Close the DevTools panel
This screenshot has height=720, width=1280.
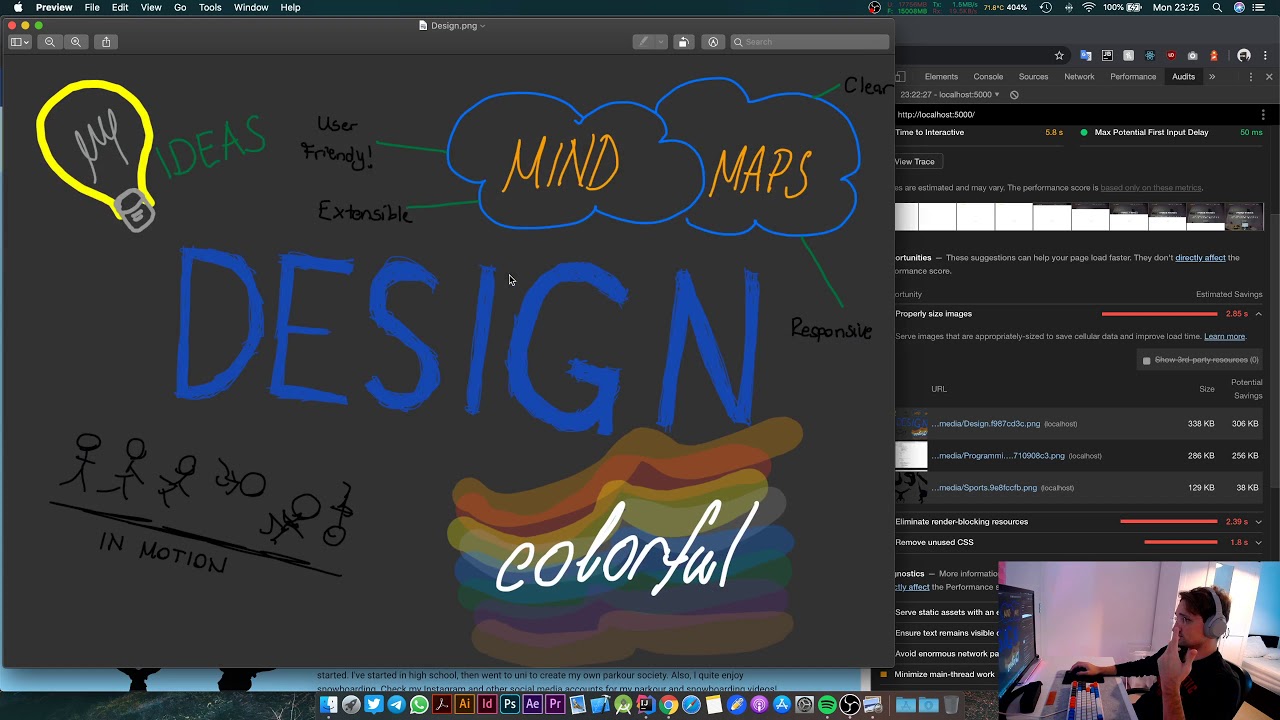tap(1269, 77)
